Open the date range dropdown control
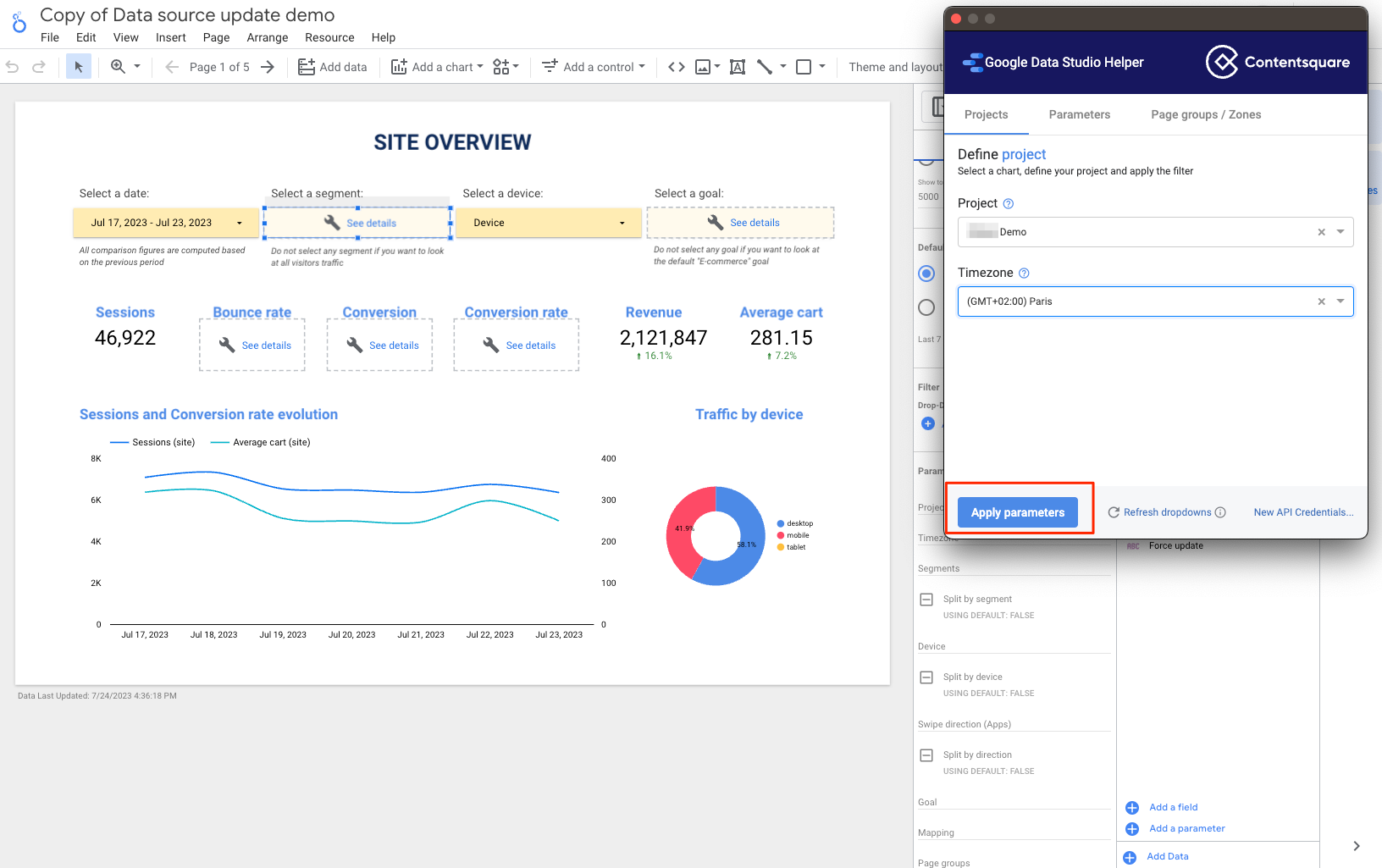The height and width of the screenshot is (868, 1382). (x=166, y=223)
